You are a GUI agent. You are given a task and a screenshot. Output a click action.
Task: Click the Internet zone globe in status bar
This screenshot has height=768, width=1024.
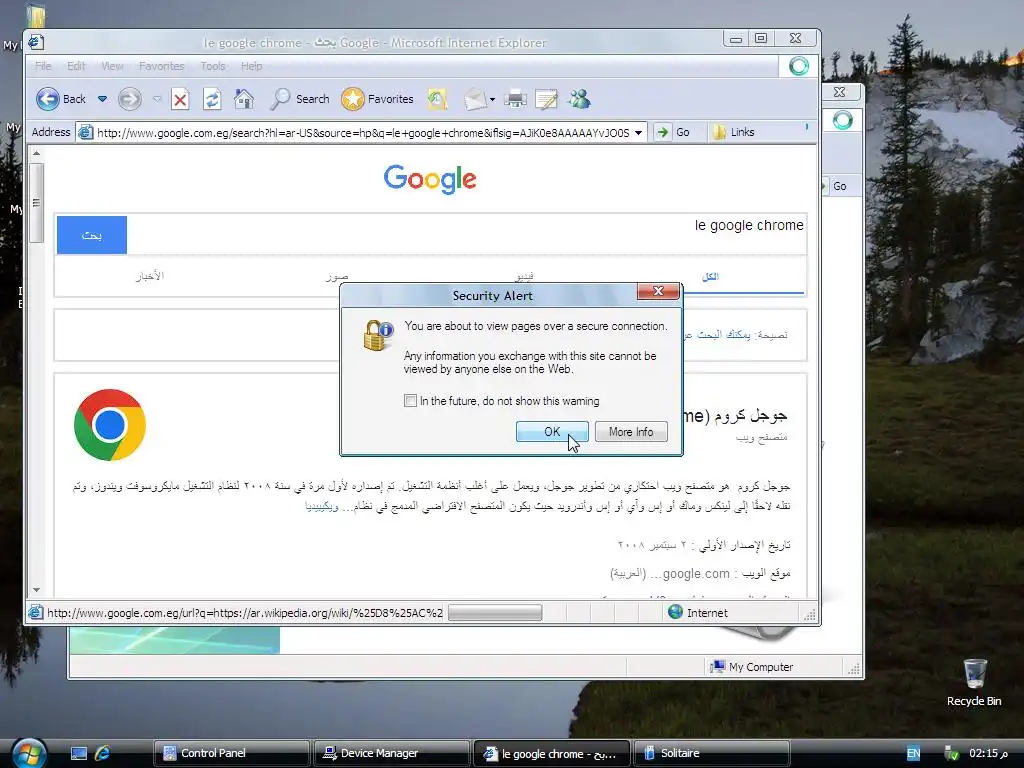click(675, 612)
